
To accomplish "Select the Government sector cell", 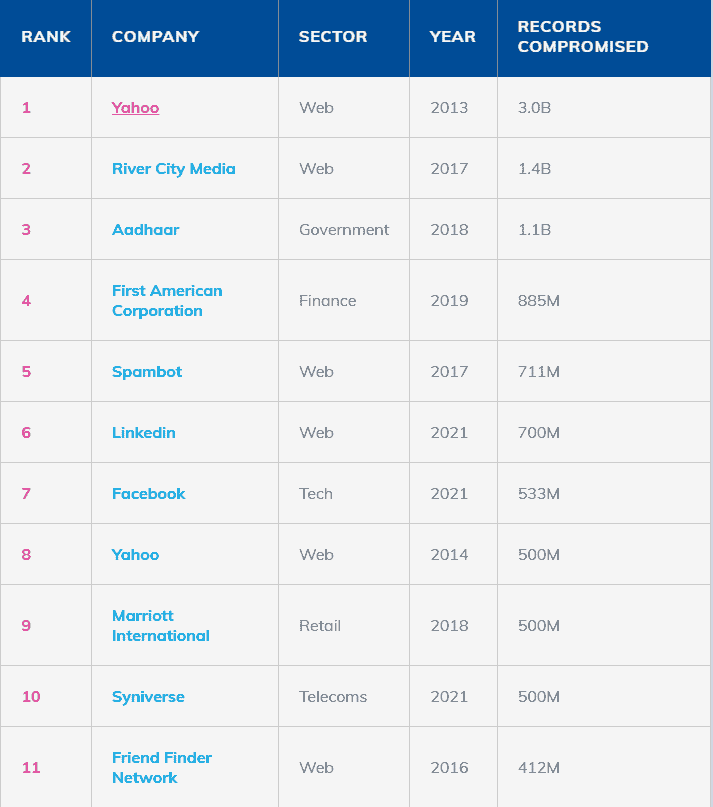I will (x=344, y=229).
